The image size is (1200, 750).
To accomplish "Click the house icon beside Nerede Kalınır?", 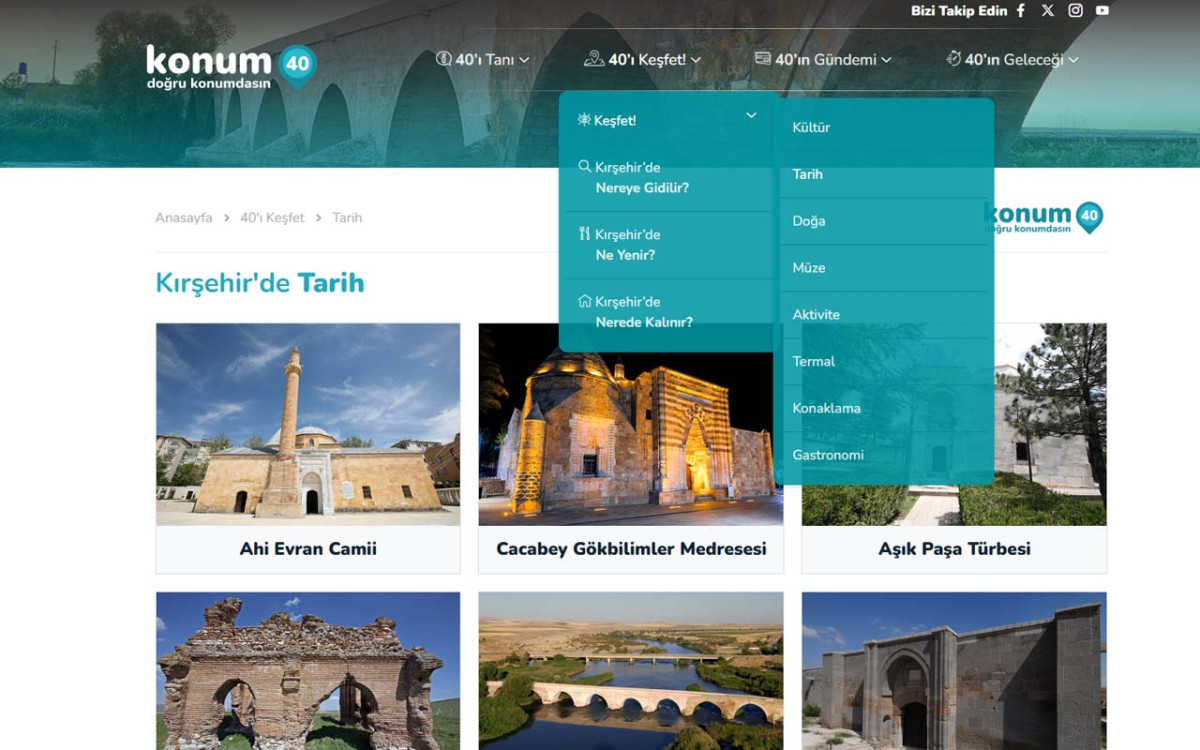I will click(x=585, y=301).
